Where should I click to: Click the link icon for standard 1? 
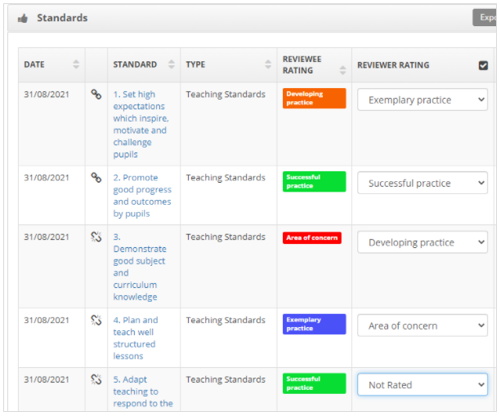click(x=96, y=94)
